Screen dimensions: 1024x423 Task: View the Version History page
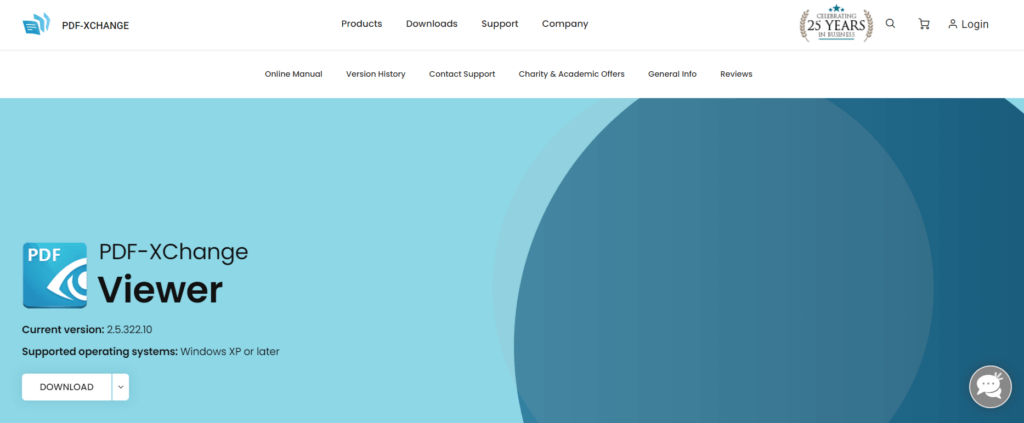point(375,74)
